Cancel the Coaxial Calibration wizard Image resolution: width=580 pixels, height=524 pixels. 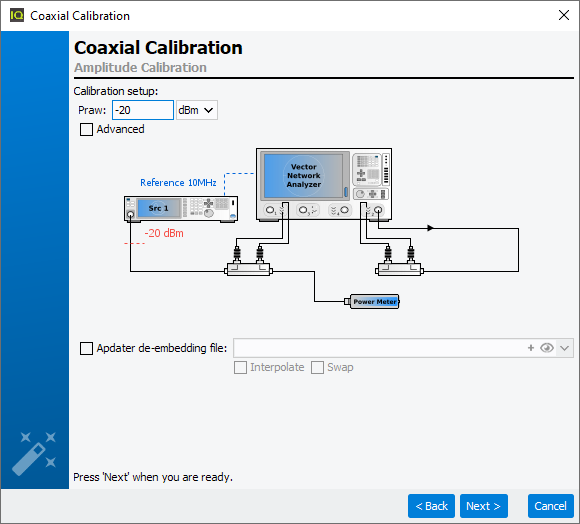coord(550,506)
